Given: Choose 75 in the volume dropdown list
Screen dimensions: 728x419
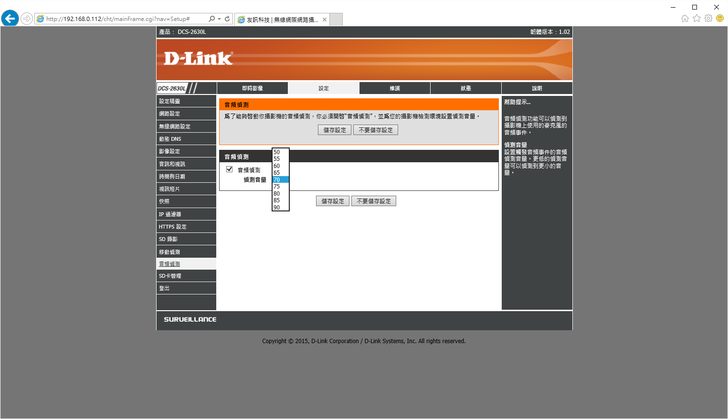Looking at the screenshot, I should click(x=280, y=187).
